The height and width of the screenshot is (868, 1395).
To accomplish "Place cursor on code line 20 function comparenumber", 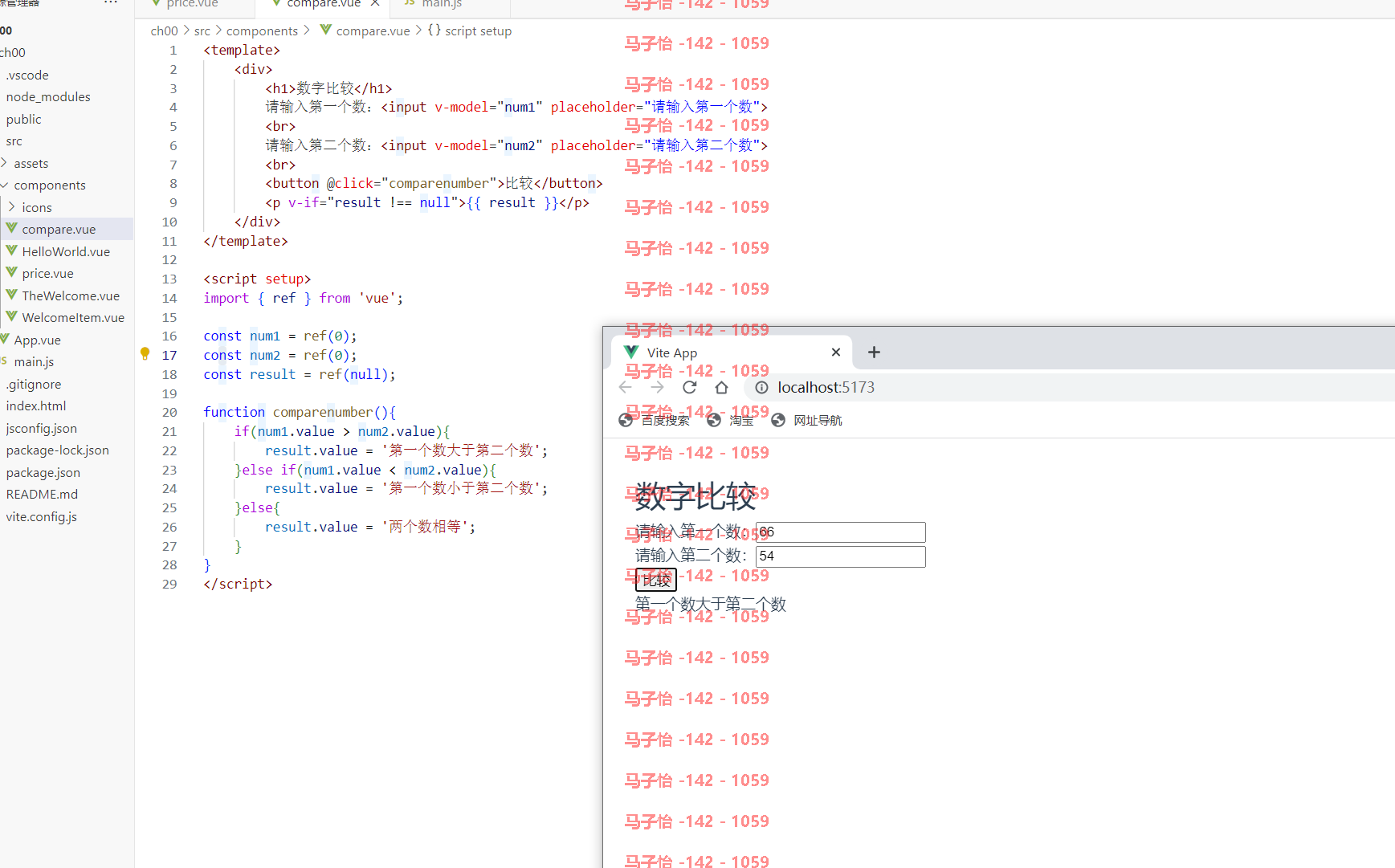I will click(x=300, y=412).
